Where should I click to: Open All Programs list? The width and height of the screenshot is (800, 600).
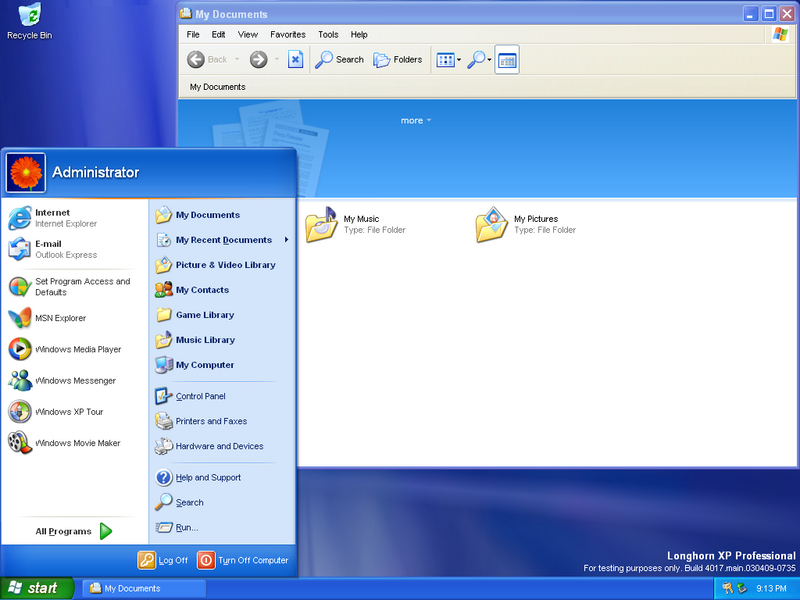pos(73,531)
